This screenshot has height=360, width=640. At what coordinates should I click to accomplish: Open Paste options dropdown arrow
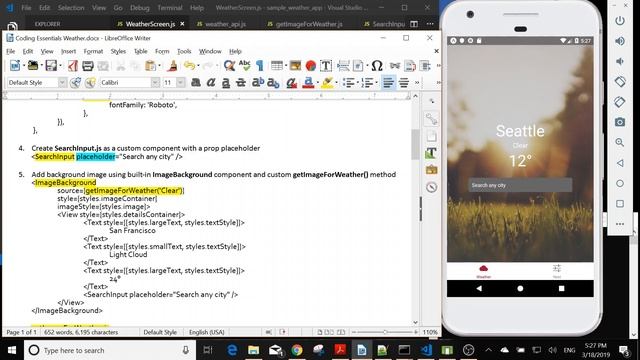point(159,66)
